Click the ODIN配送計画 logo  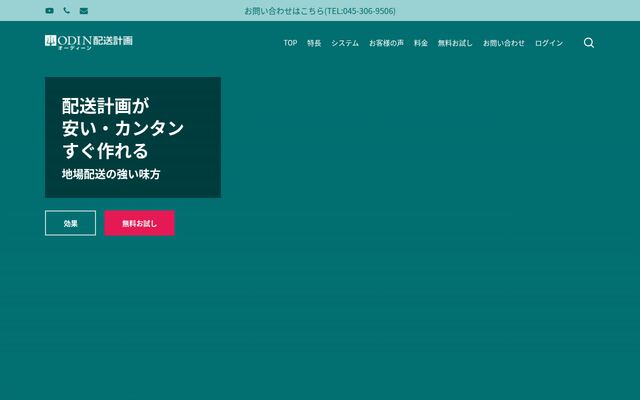pyautogui.click(x=89, y=42)
